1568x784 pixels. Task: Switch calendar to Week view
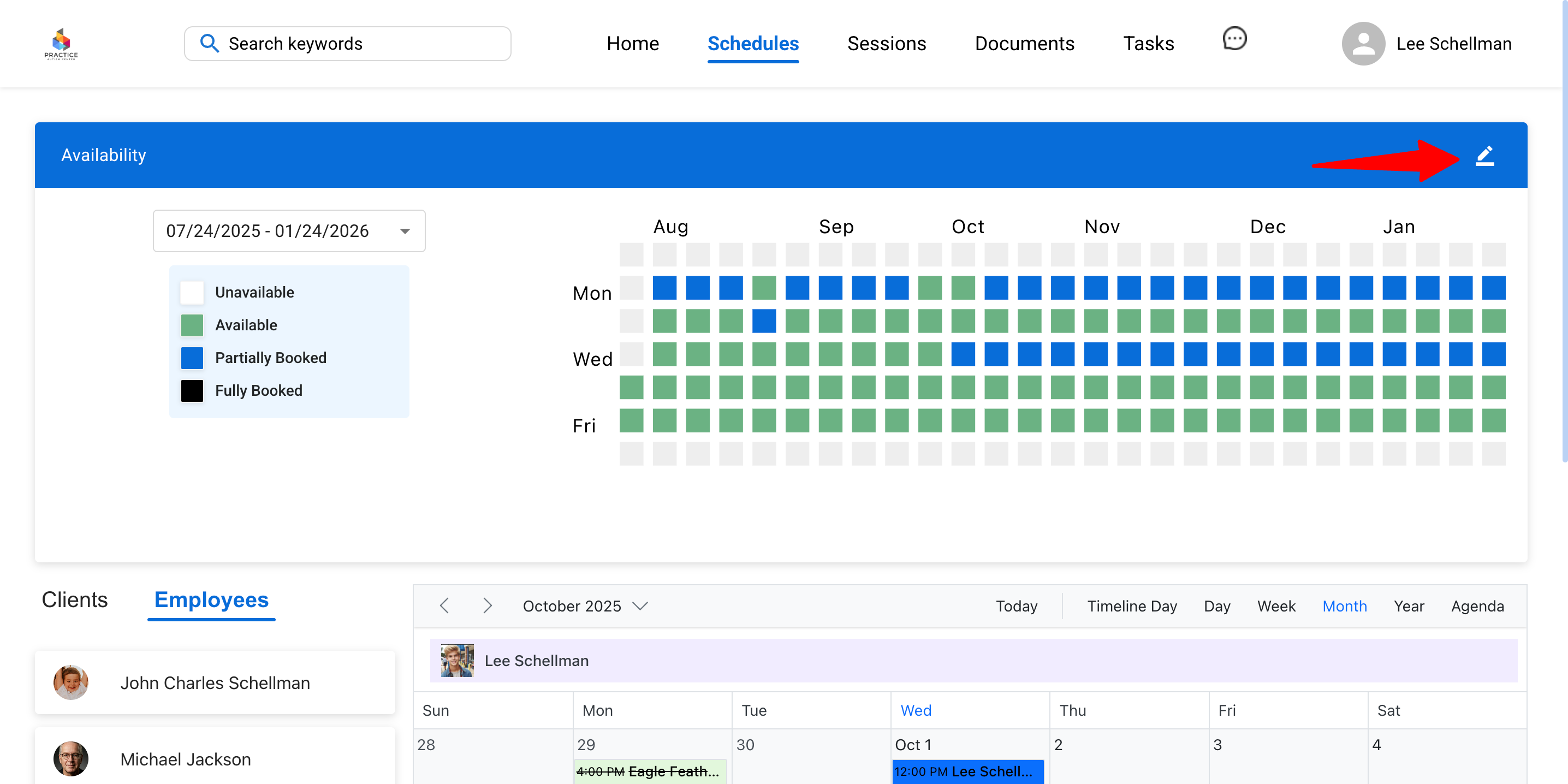[1276, 605]
